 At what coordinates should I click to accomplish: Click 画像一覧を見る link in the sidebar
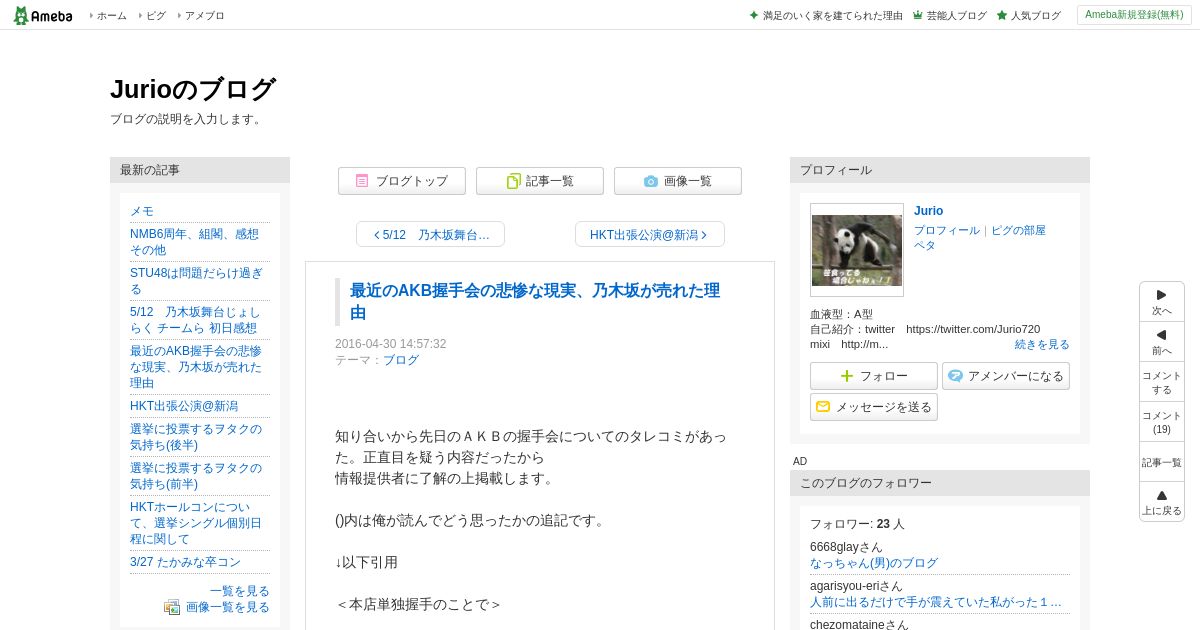click(228, 607)
